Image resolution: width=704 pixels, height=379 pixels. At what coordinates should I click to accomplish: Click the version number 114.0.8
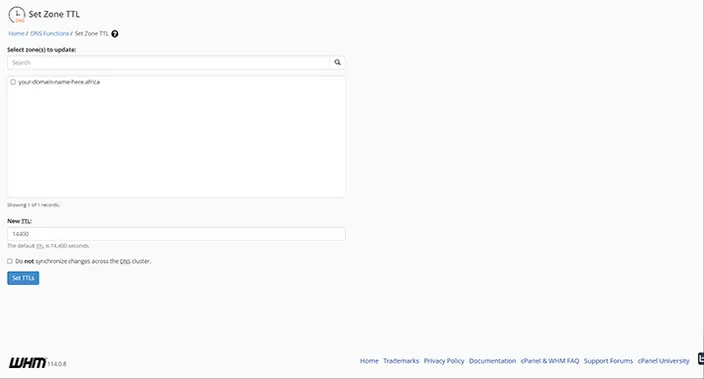(x=57, y=364)
